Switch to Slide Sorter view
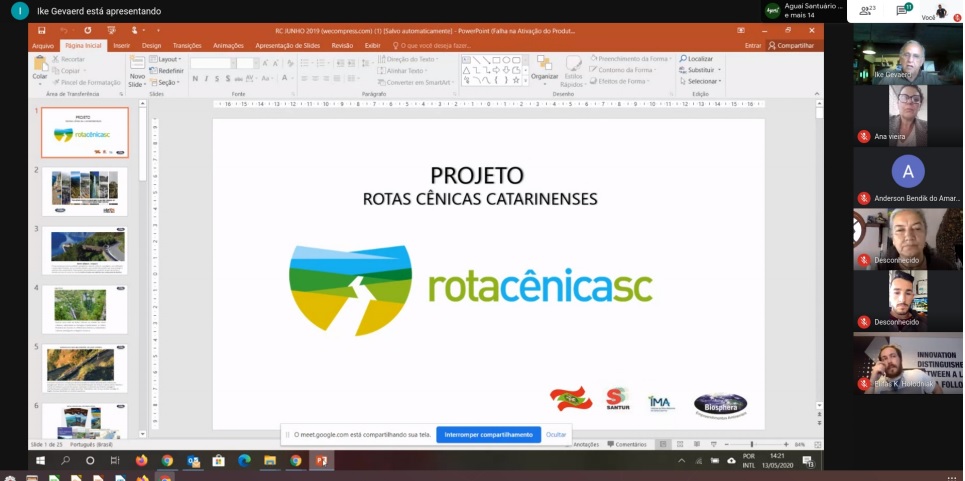Viewport: 965px width, 481px height. coord(680,444)
